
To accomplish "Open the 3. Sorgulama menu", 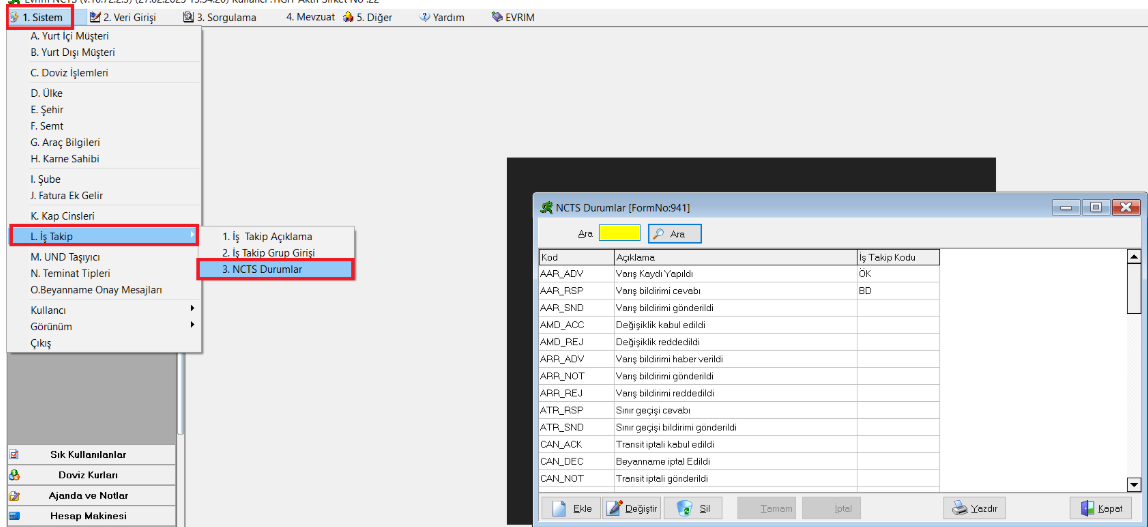I will coord(219,17).
